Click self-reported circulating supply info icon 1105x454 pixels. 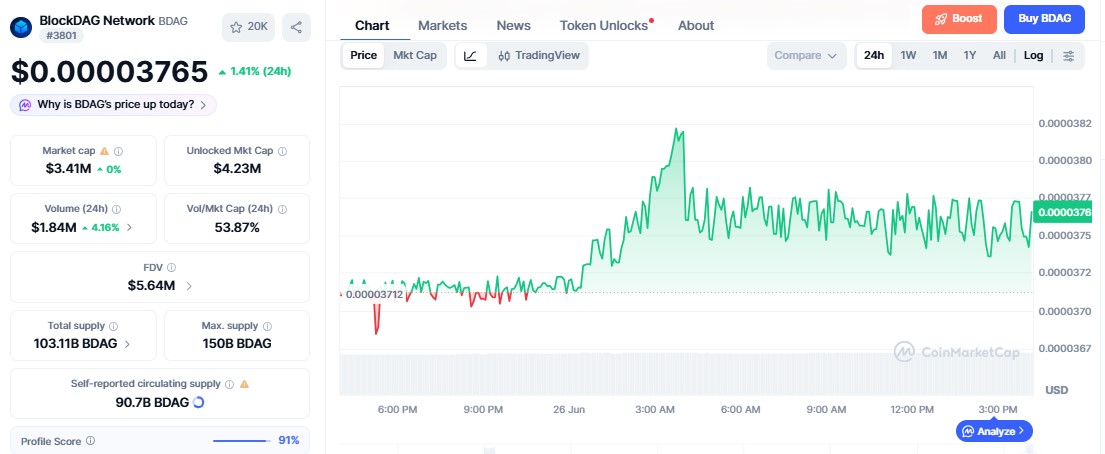pyautogui.click(x=229, y=384)
